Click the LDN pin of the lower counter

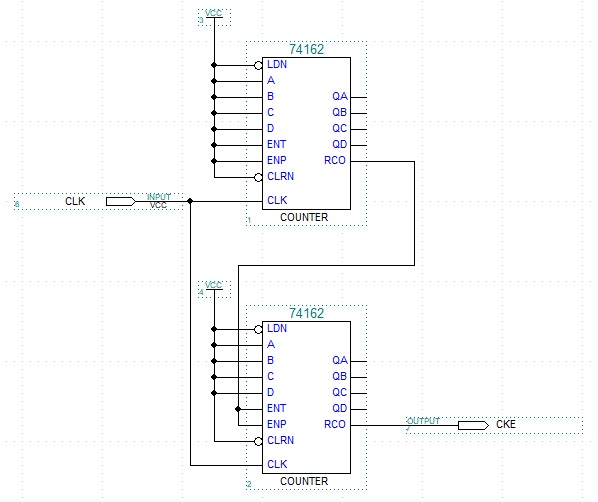(x=277, y=328)
